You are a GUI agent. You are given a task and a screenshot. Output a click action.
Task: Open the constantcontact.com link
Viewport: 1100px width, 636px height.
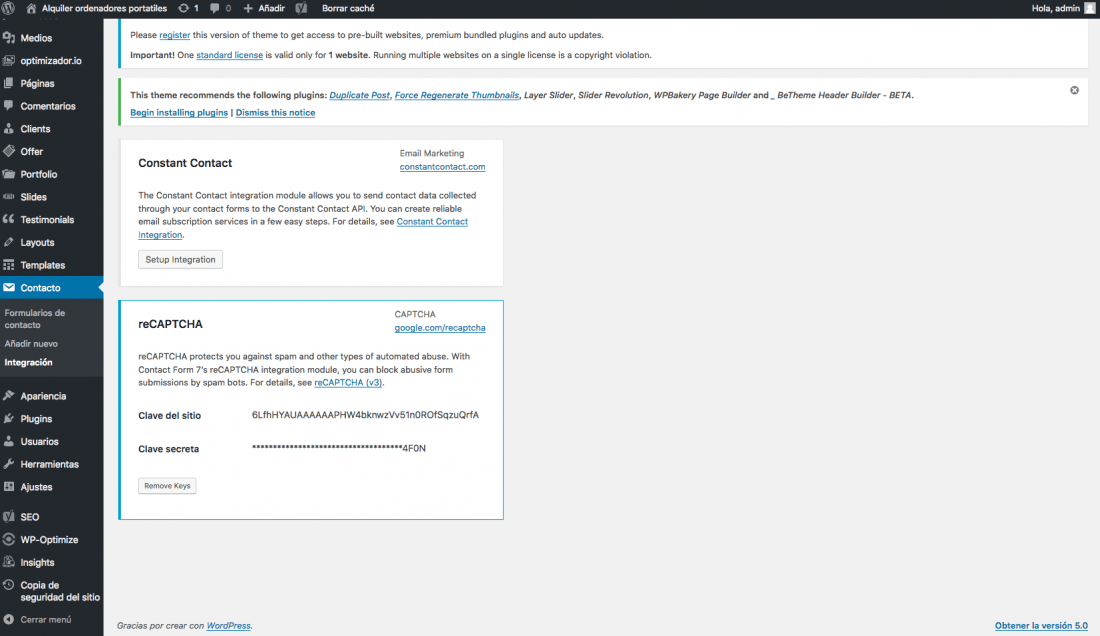tap(442, 167)
